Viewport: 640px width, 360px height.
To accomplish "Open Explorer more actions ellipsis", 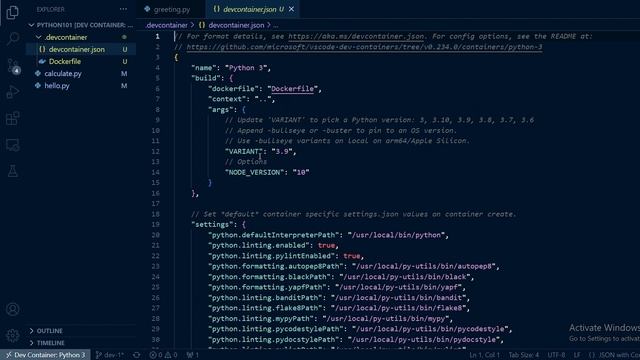I will (123, 9).
